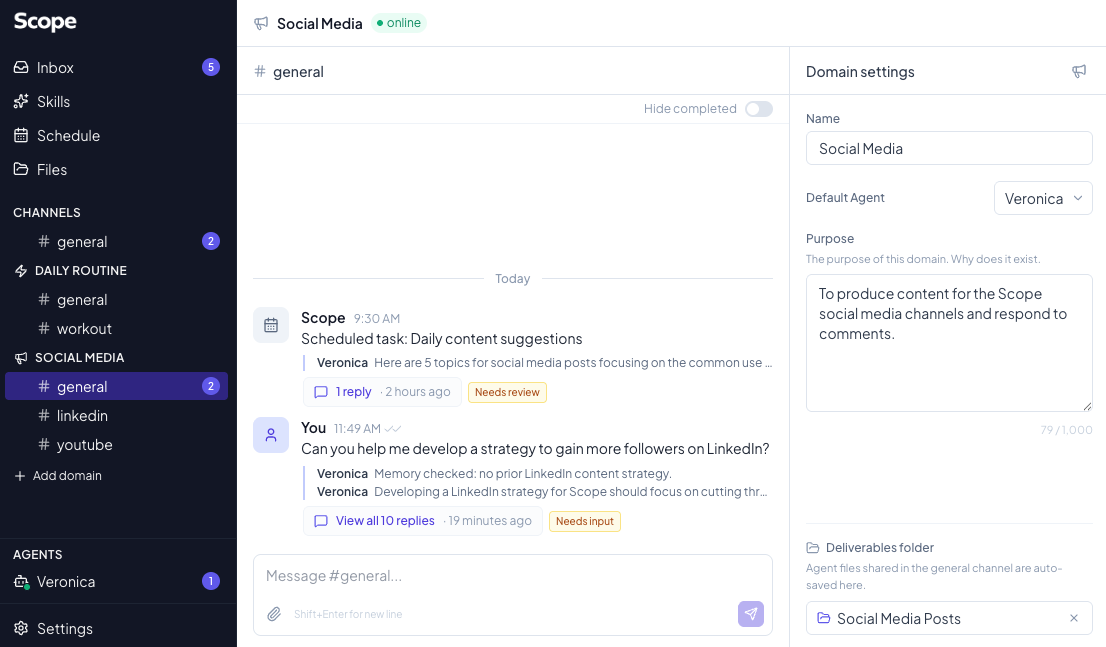Click Add domain
This screenshot has width=1106, height=647.
[58, 475]
